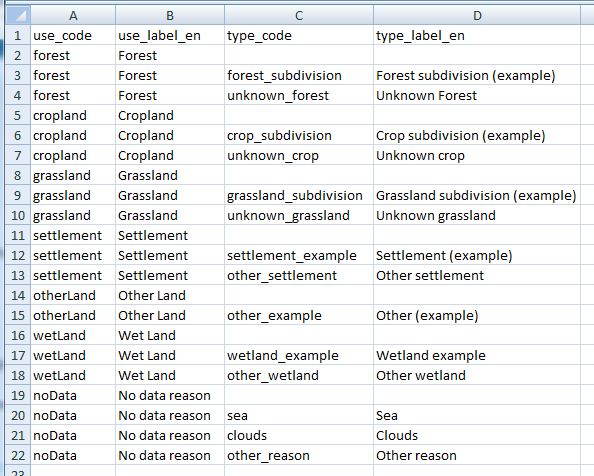Select column C header
This screenshot has width=594, height=476.
(x=299, y=15)
